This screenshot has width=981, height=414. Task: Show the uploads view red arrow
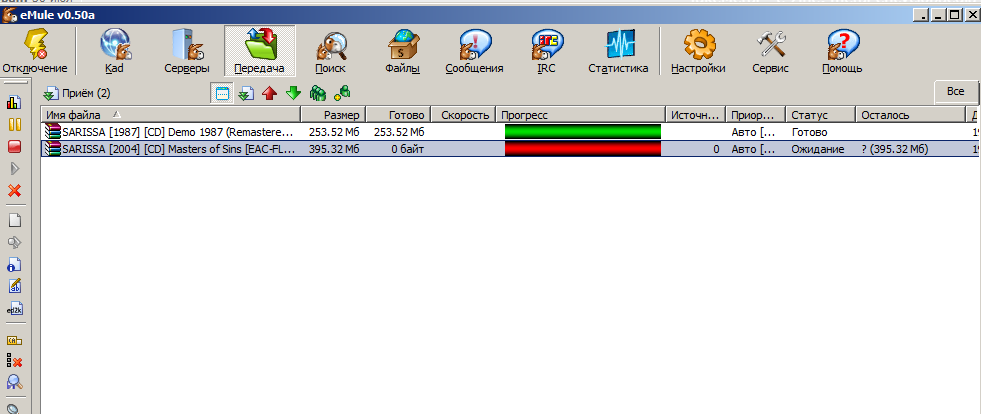[270, 94]
